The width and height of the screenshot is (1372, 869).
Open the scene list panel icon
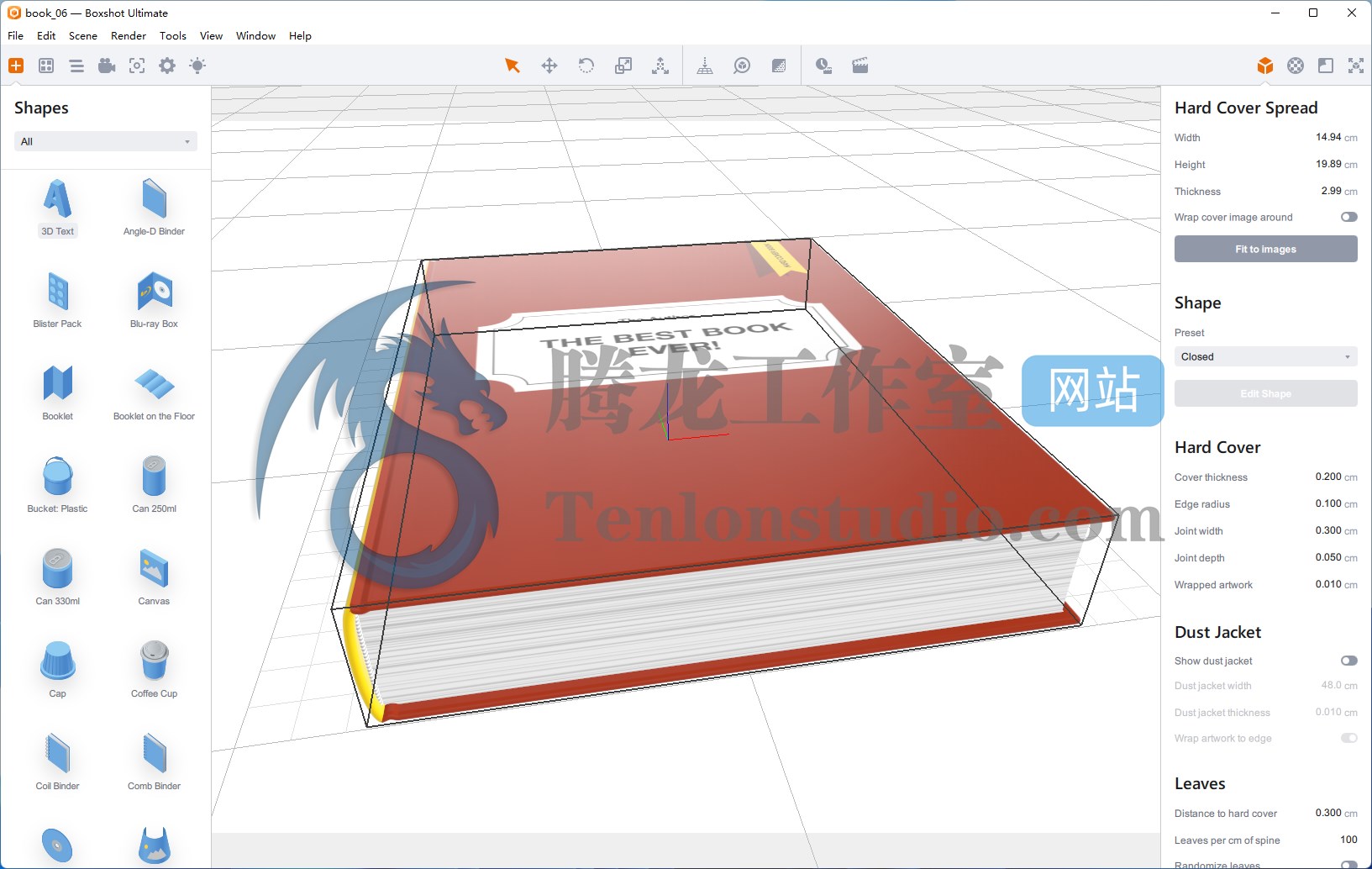coord(76,66)
